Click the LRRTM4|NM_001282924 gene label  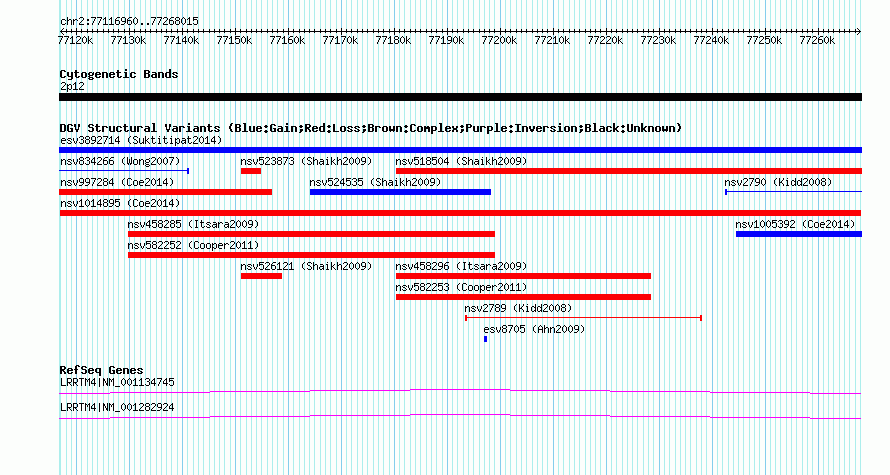(117, 407)
